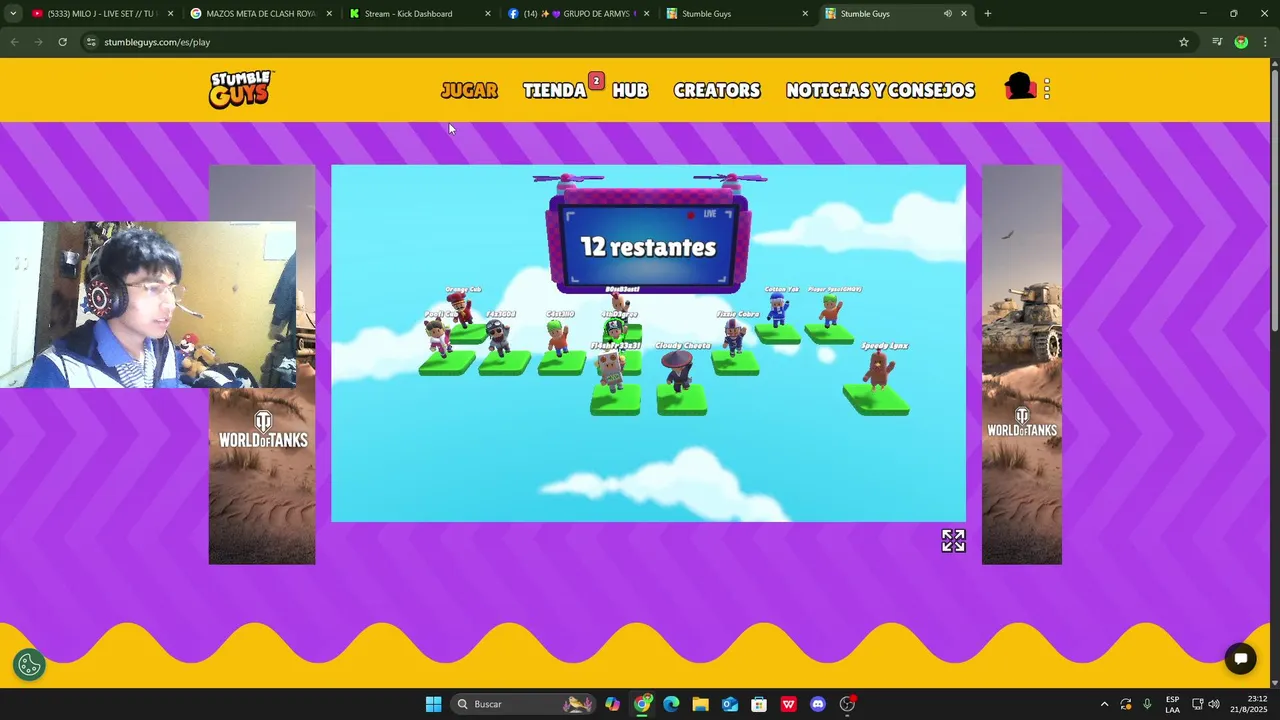Click the game view showing 12 restantes
1280x720 pixels.
648,343
